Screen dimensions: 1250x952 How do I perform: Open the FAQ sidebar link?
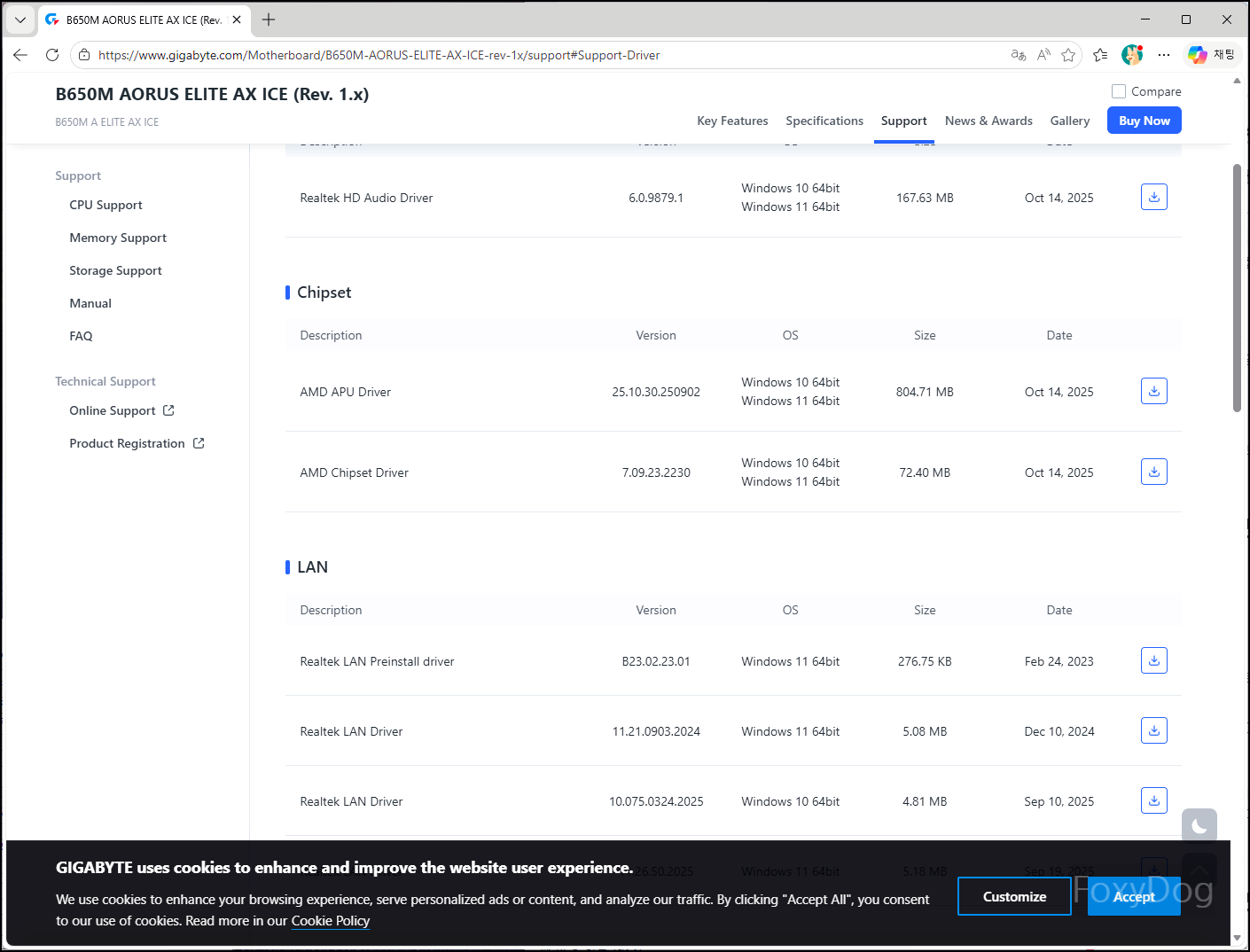coord(81,336)
